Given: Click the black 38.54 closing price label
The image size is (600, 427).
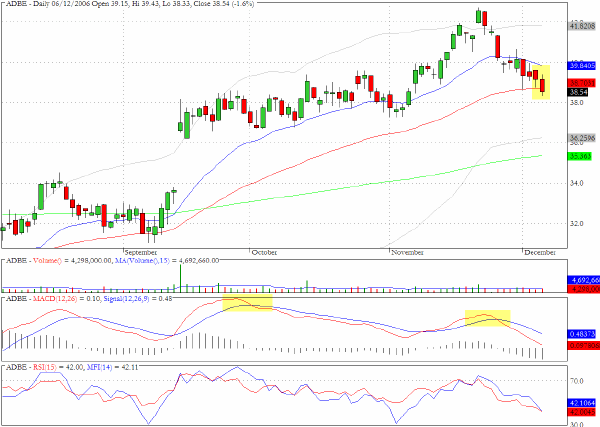Looking at the screenshot, I should click(x=578, y=92).
